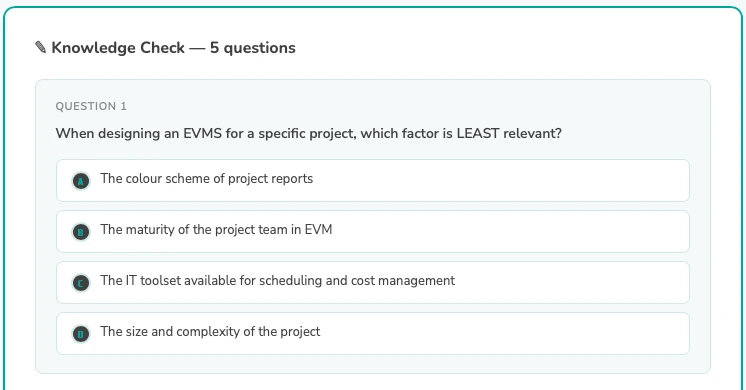Select the circular B badge

tap(81, 232)
